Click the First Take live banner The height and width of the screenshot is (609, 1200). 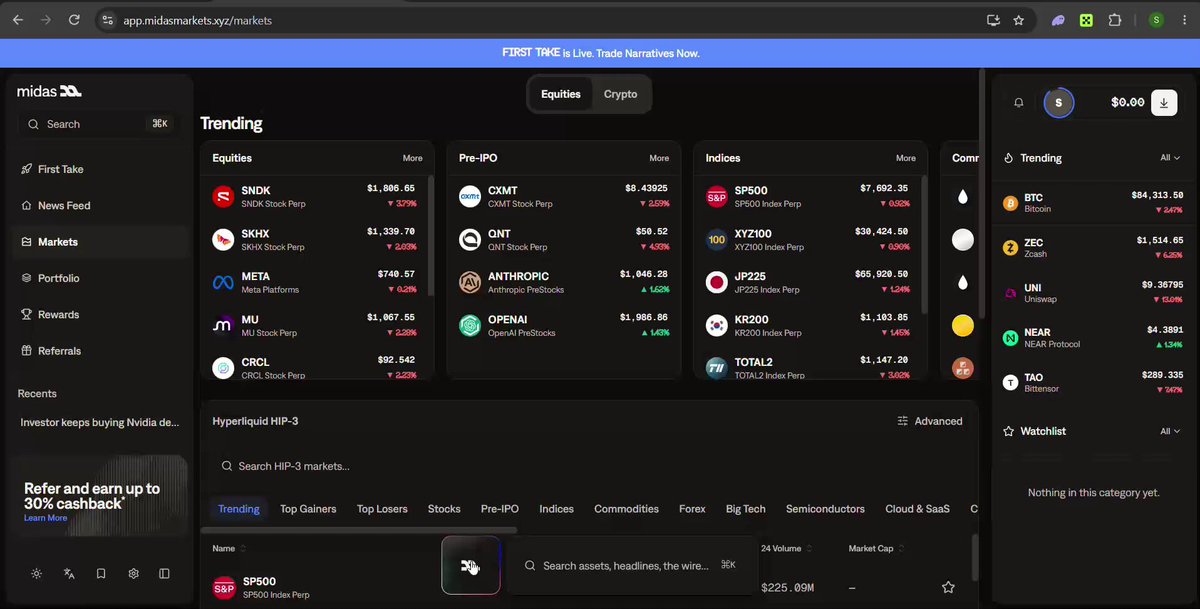click(x=600, y=53)
